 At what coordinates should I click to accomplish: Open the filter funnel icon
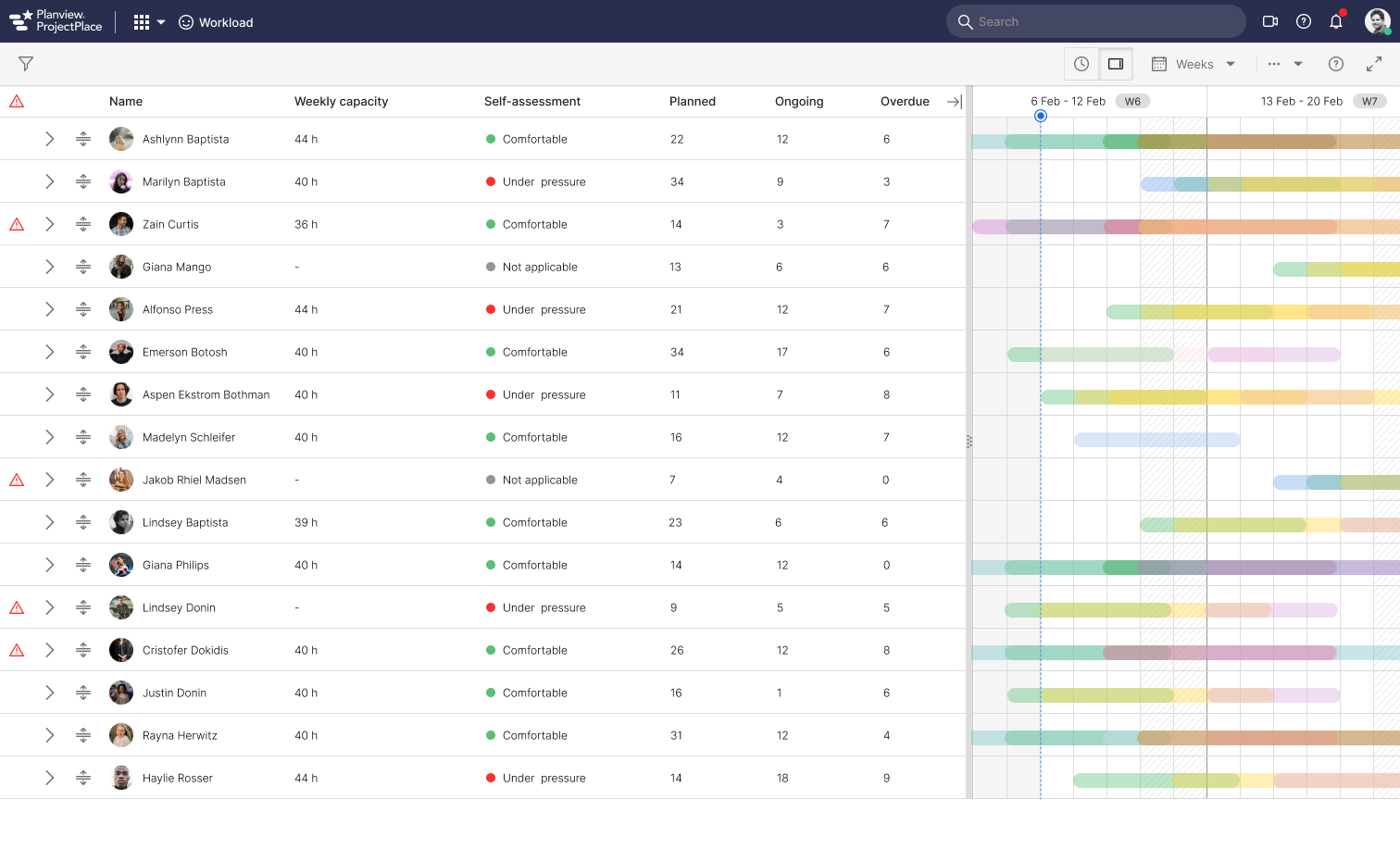coord(26,64)
